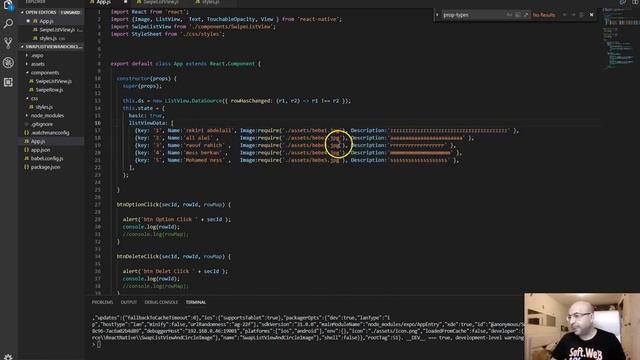The image size is (640, 360).
Task: Expand the .expo folder
Action: 38,56
